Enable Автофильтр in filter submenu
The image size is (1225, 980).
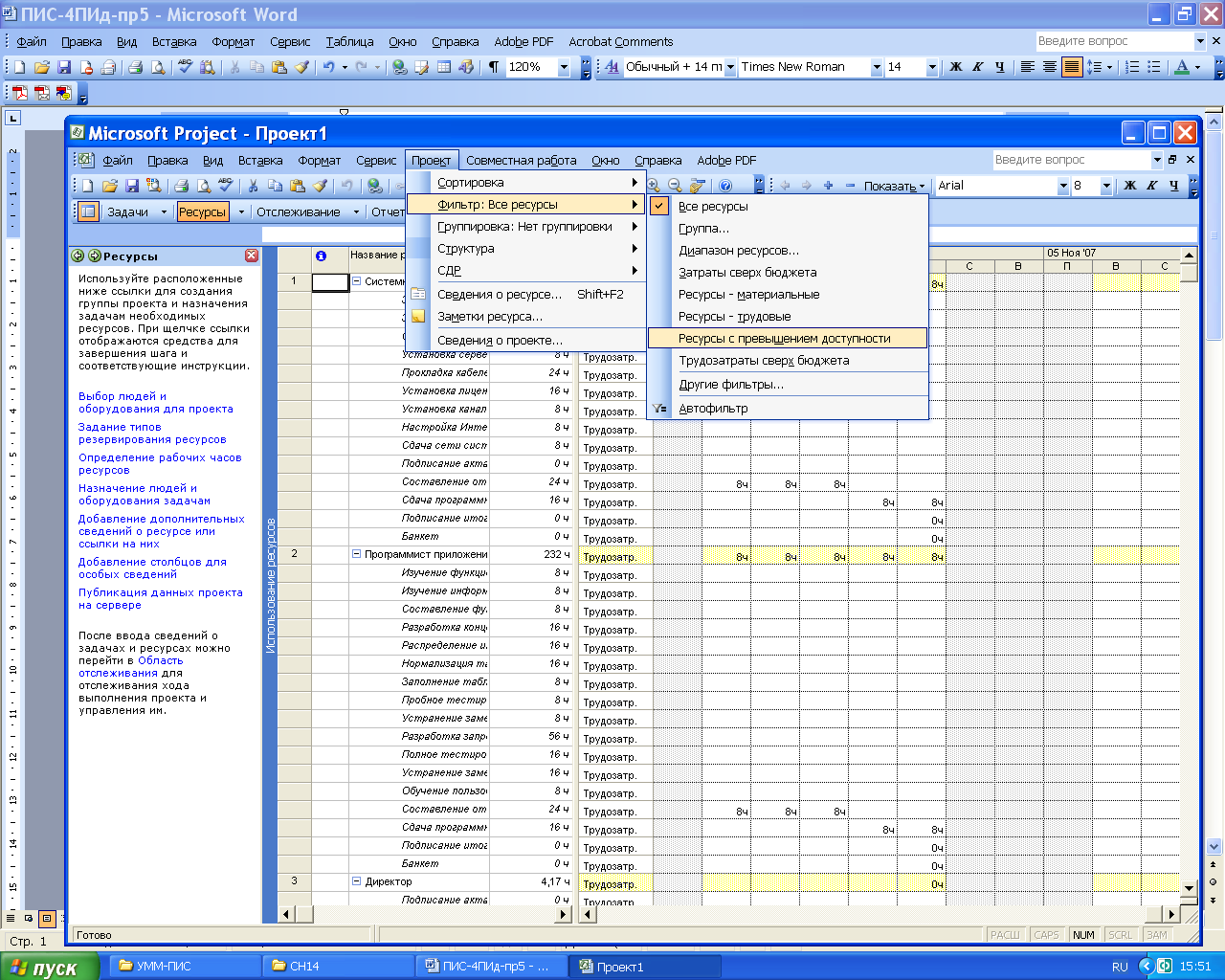point(713,408)
